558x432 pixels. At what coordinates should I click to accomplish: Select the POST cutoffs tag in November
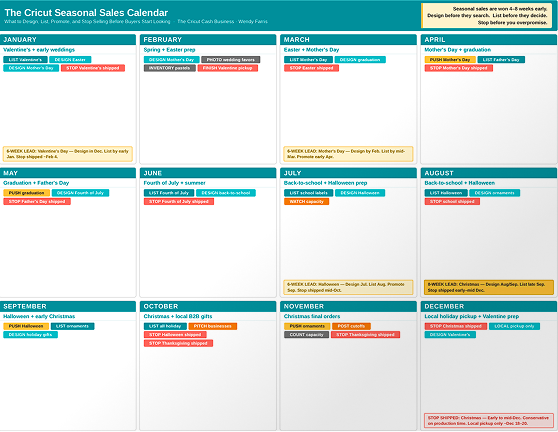351,326
